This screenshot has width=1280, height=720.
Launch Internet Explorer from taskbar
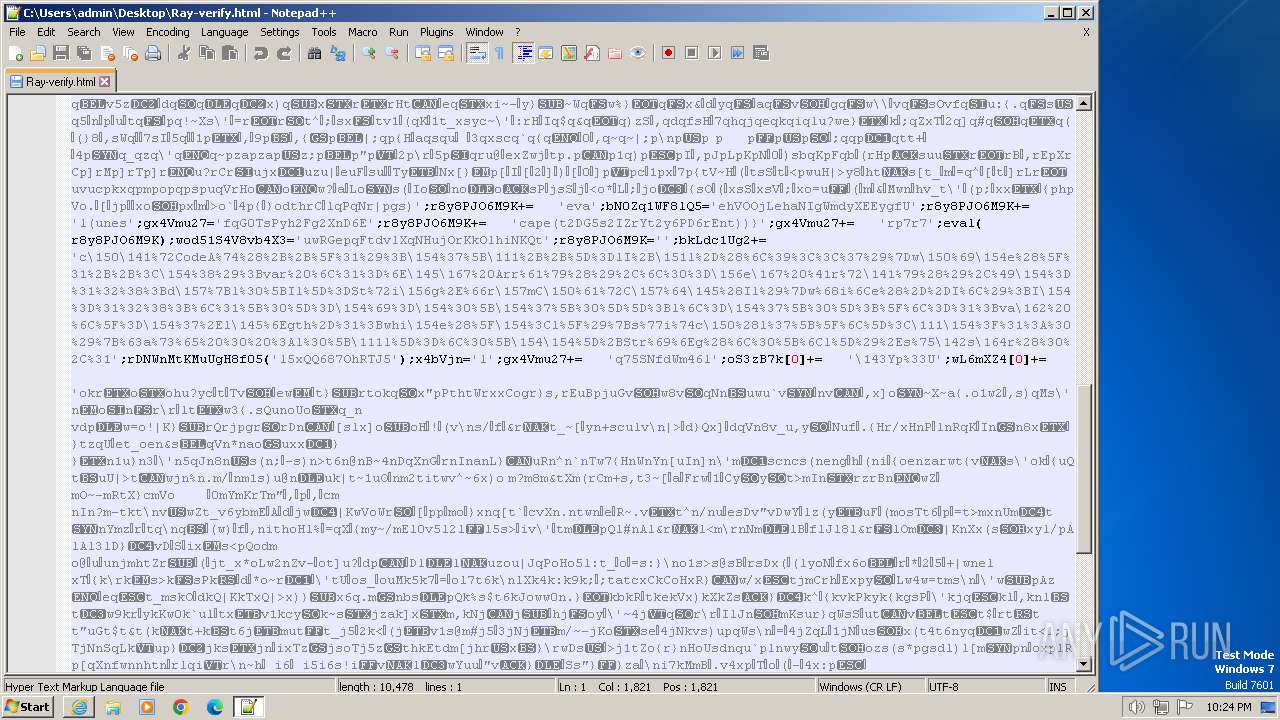(x=80, y=707)
